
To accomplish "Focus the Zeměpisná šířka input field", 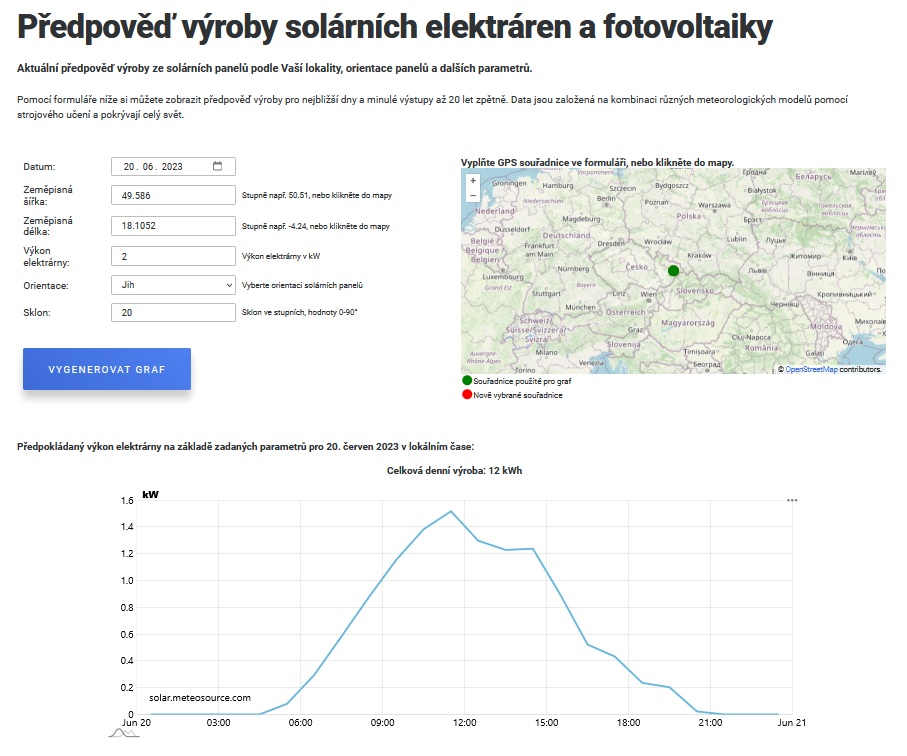I will click(x=174, y=196).
